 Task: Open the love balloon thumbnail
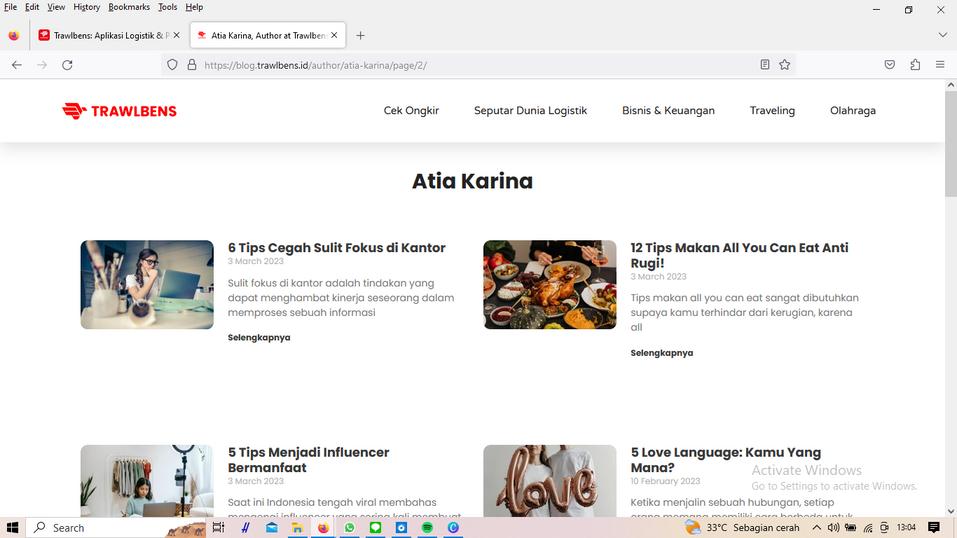point(550,481)
